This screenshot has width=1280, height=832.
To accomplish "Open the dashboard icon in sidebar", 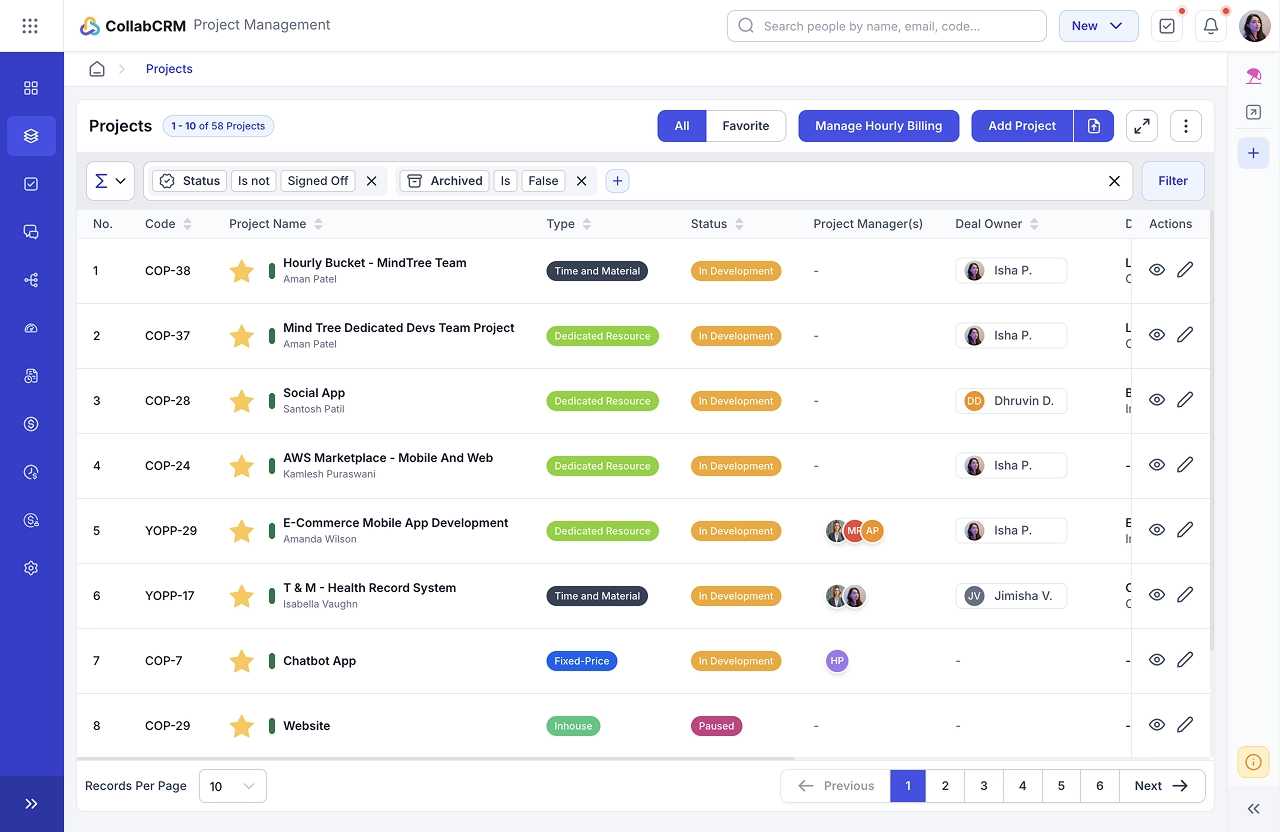I will pyautogui.click(x=31, y=88).
